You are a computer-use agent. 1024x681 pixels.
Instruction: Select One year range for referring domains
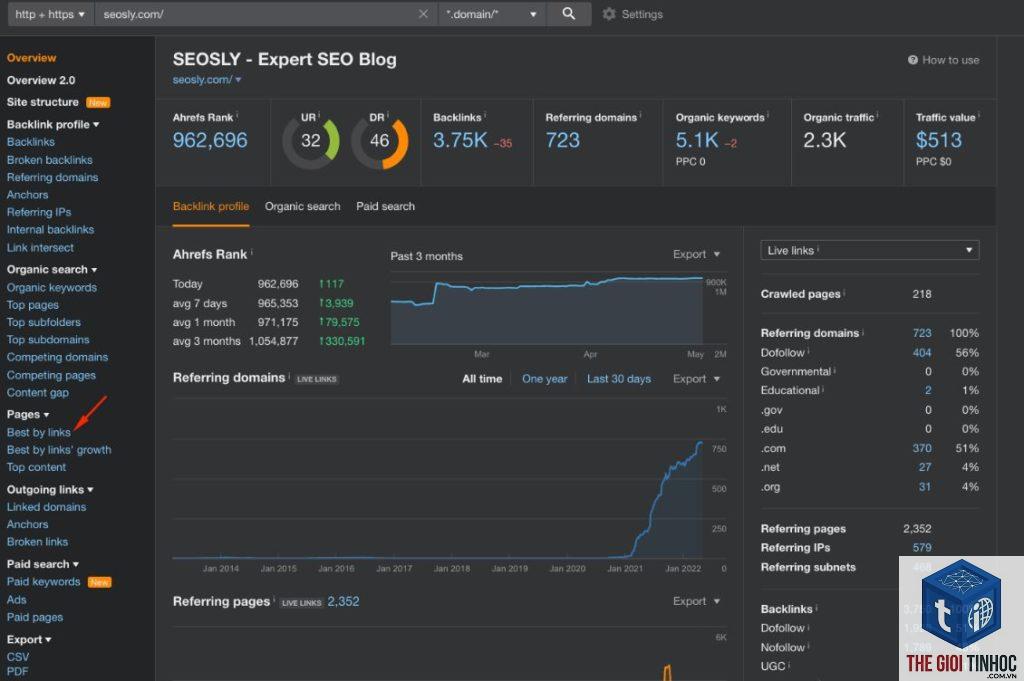point(545,379)
